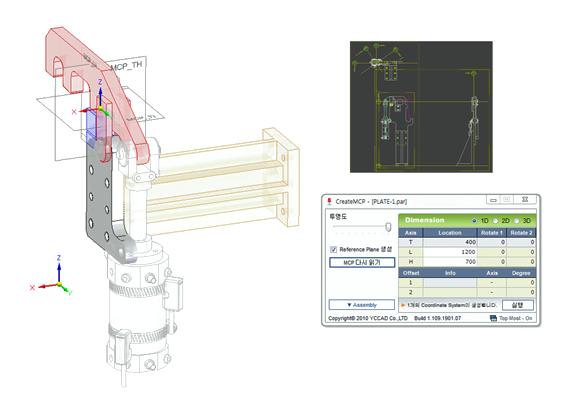This screenshot has width=573, height=410.
Task: Click the Location column header
Action: coord(450,233)
